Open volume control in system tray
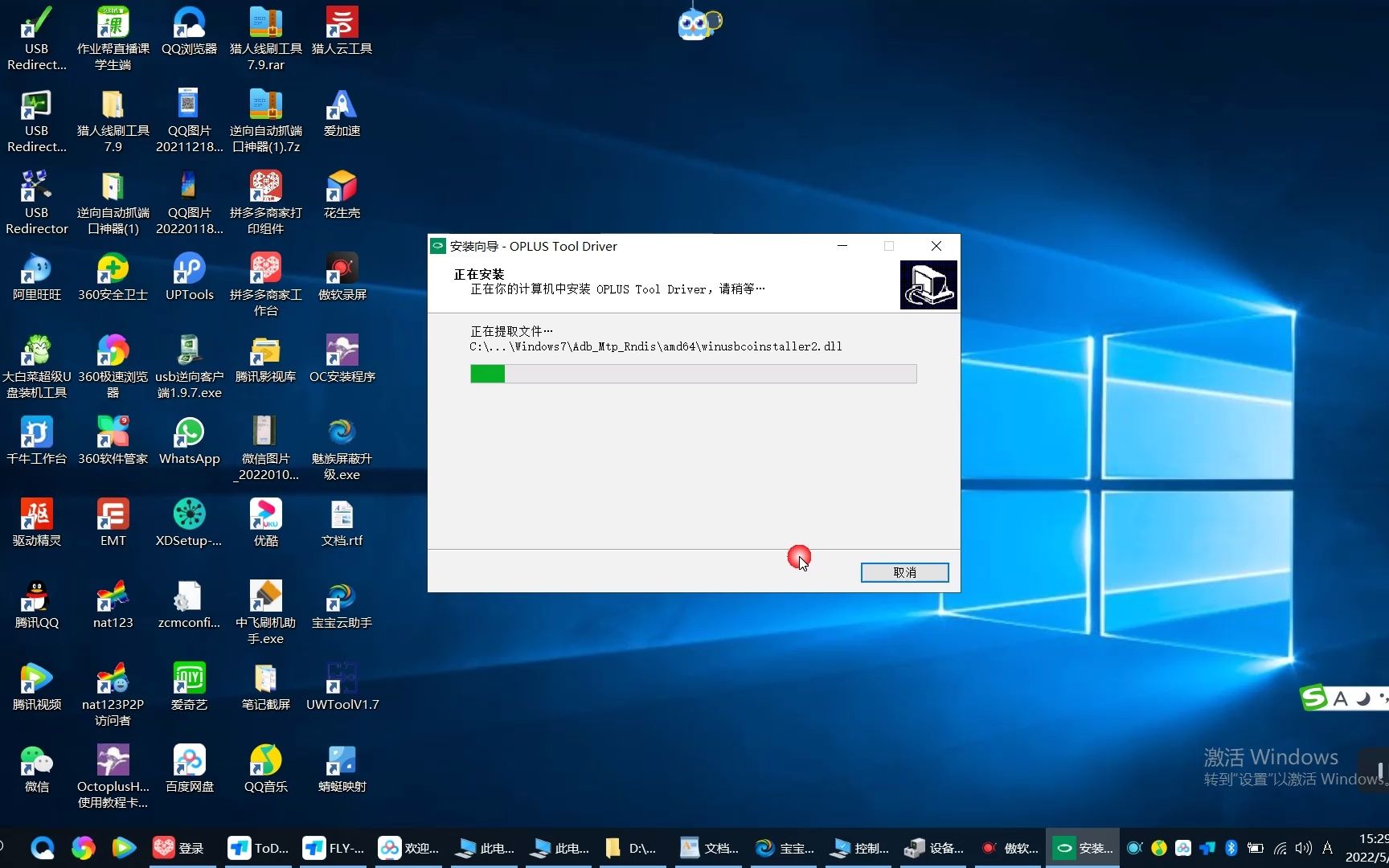This screenshot has width=1389, height=868. [x=1304, y=848]
